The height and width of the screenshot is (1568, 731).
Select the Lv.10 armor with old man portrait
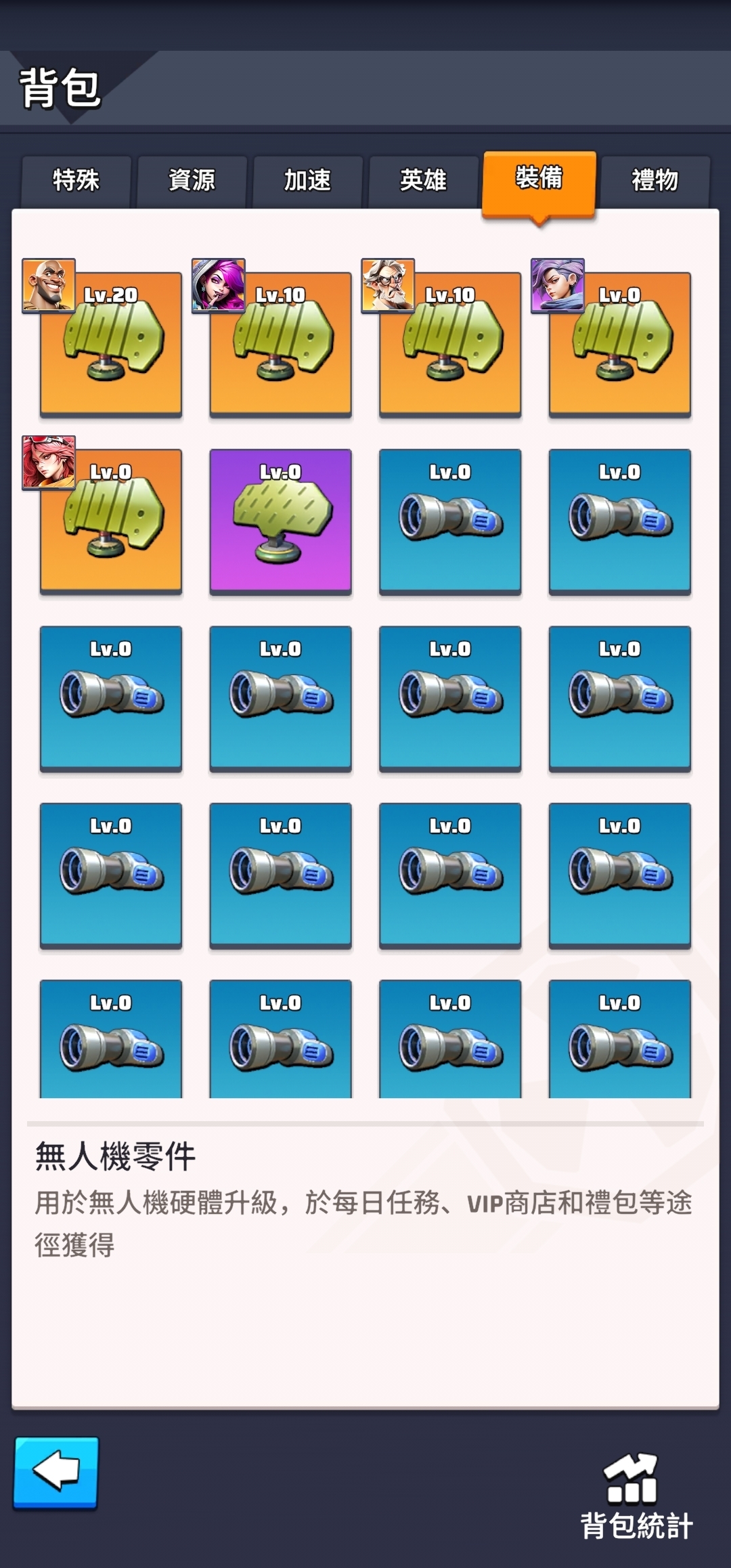(x=450, y=343)
